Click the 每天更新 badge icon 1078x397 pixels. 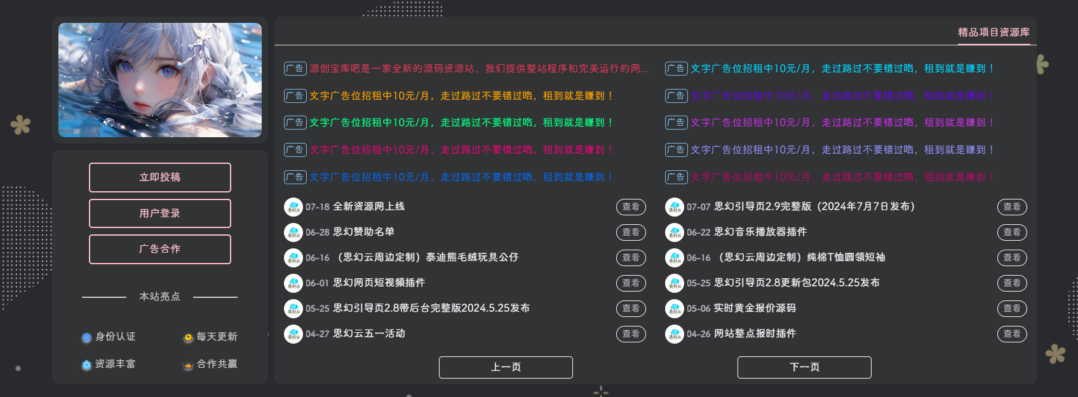(188, 338)
